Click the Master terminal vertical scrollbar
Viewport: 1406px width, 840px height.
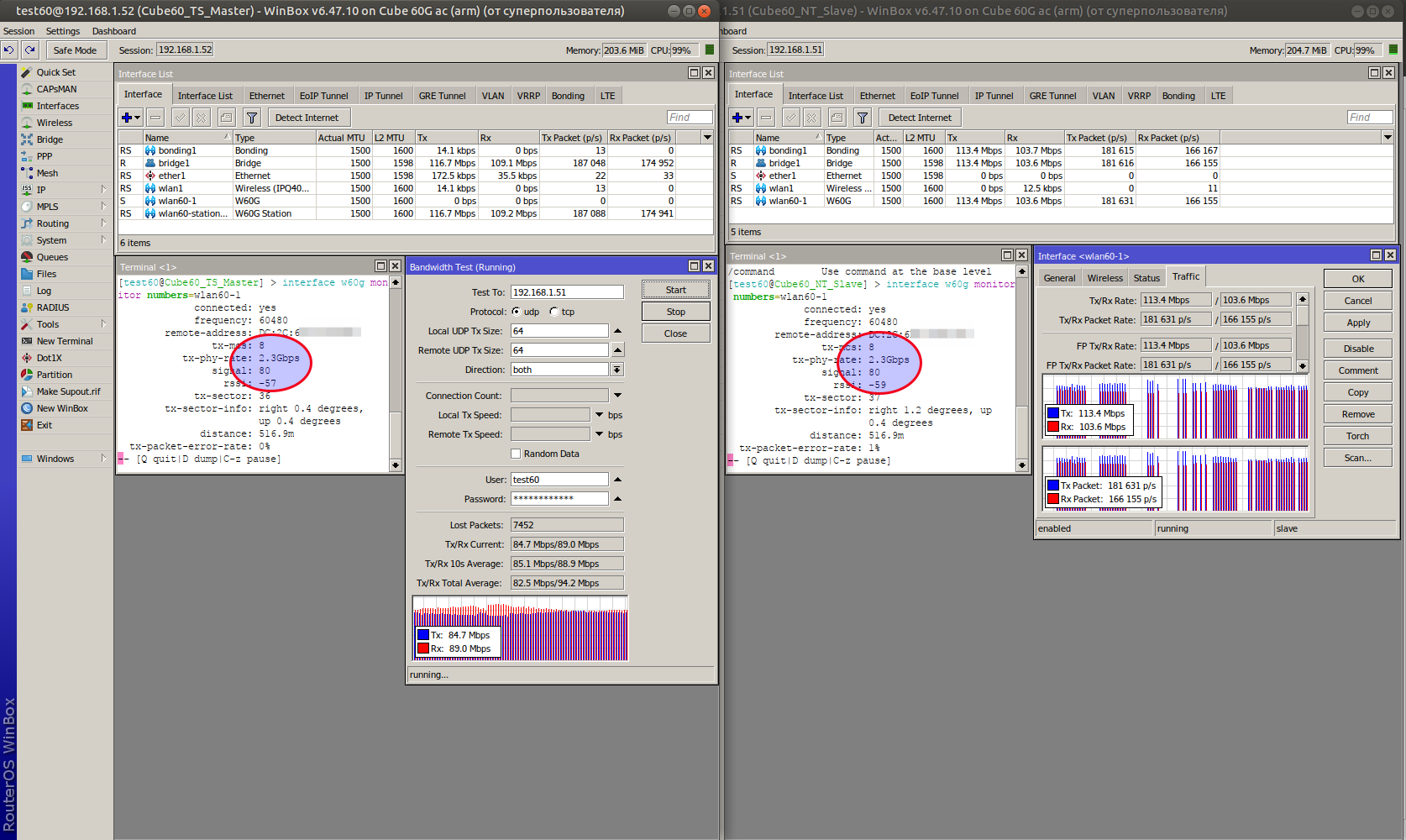[x=396, y=374]
